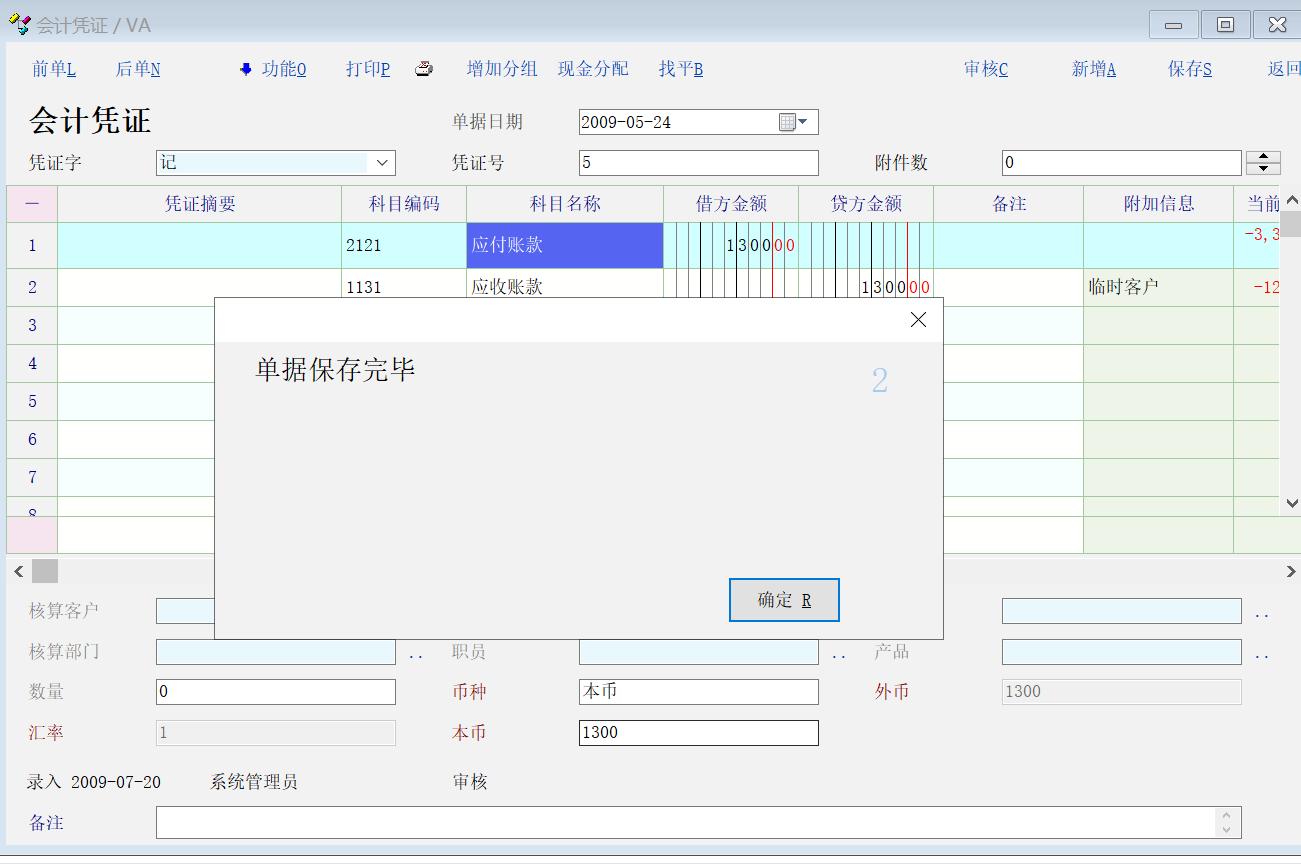Click the 附件数 input field

point(1122,162)
